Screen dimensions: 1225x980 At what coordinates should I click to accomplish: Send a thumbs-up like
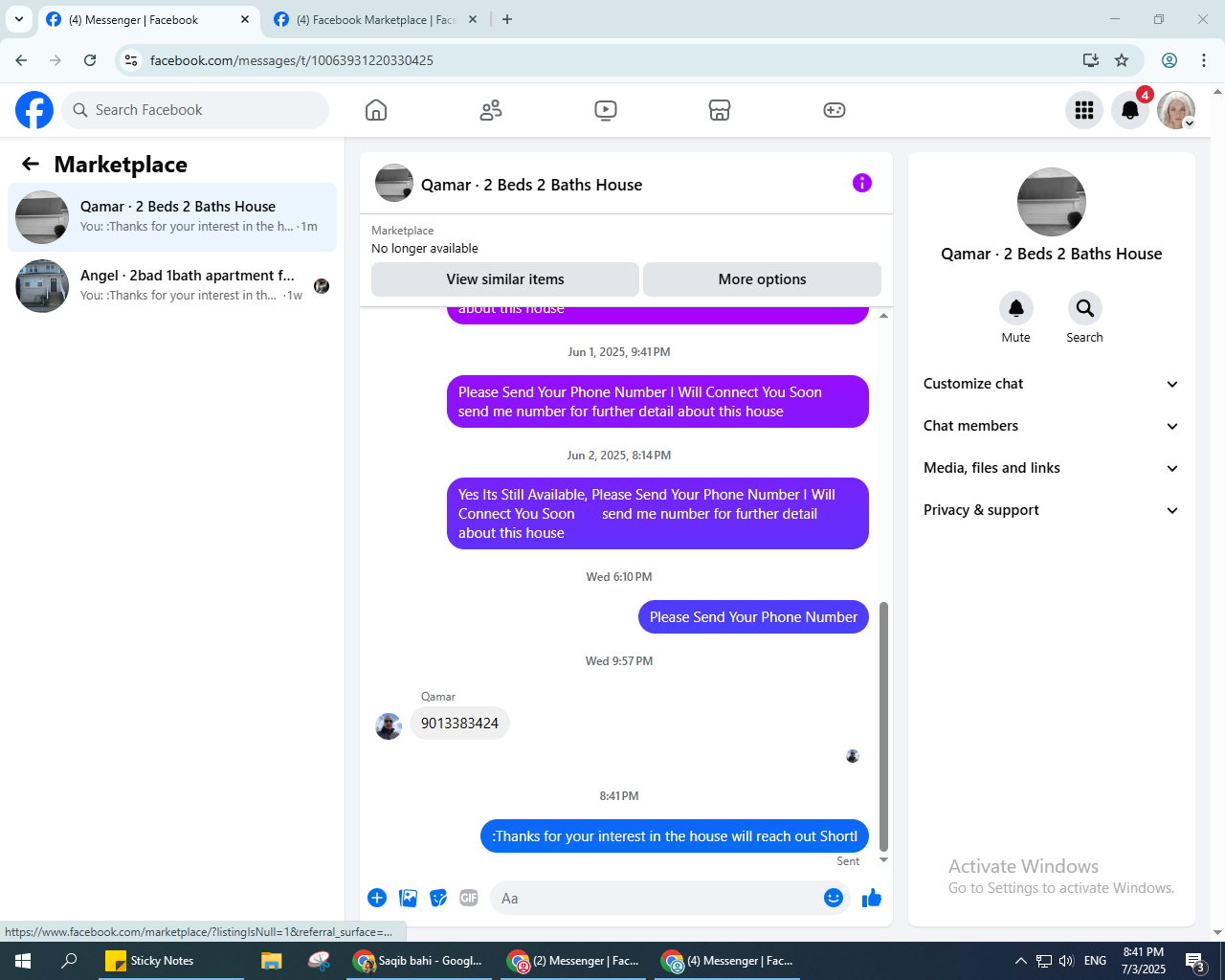point(872,898)
